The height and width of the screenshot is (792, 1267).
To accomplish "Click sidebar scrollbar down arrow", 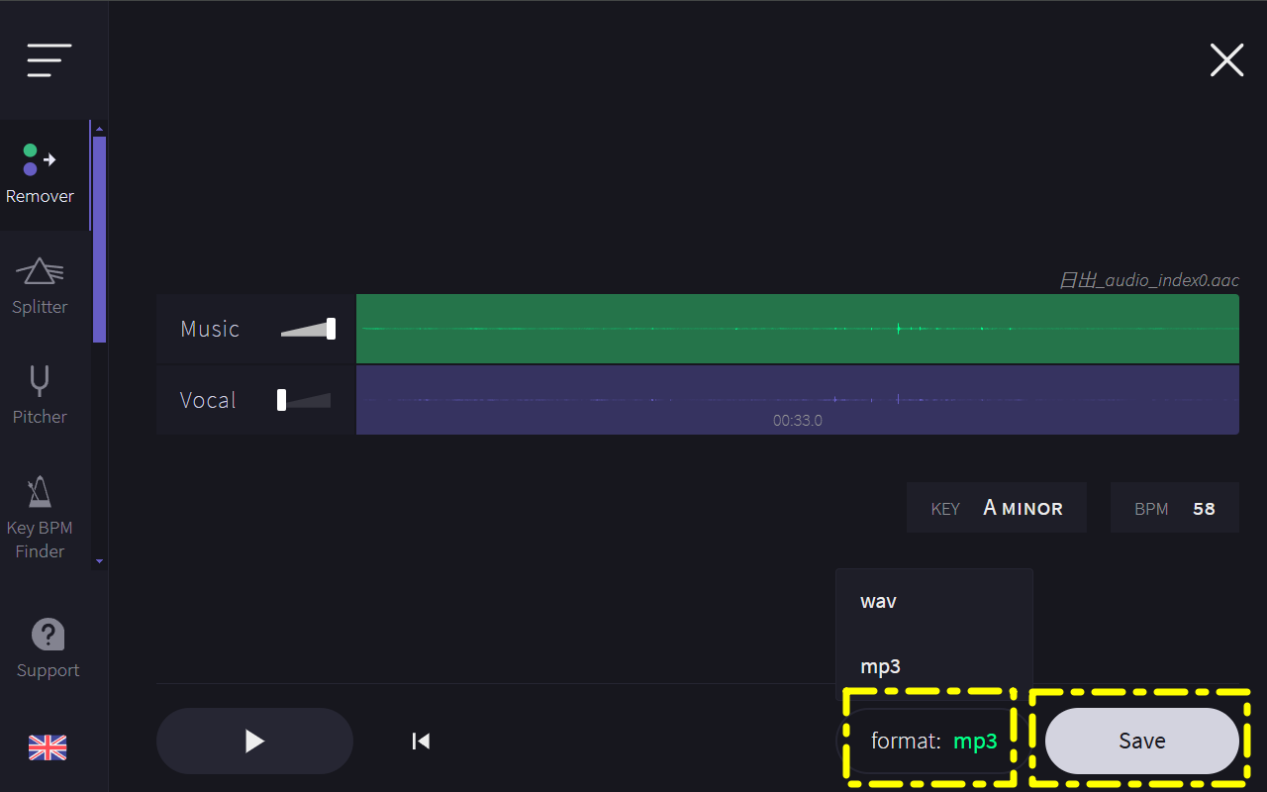I will 99,562.
